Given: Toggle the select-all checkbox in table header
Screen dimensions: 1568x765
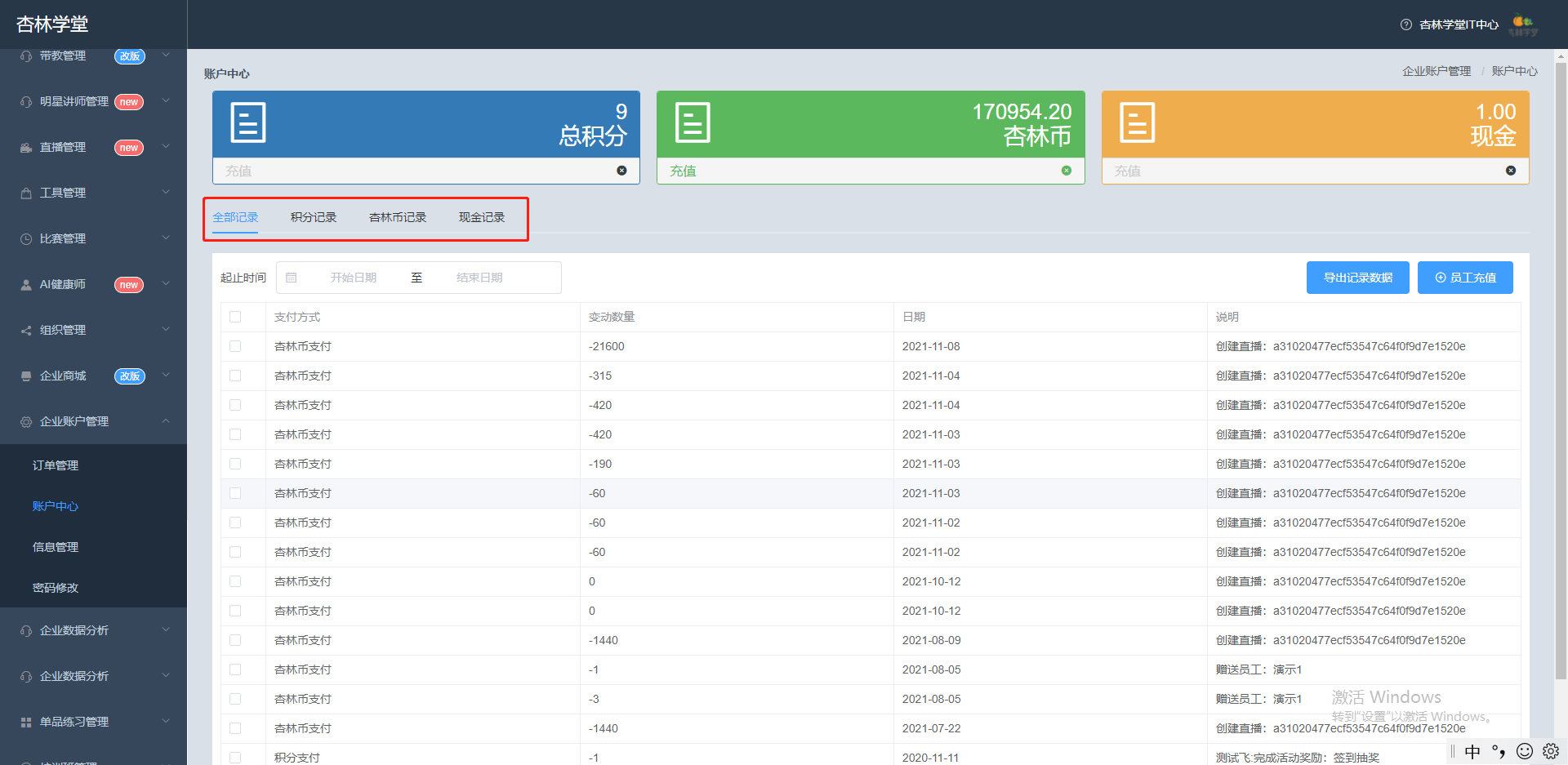Looking at the screenshot, I should pos(235,317).
